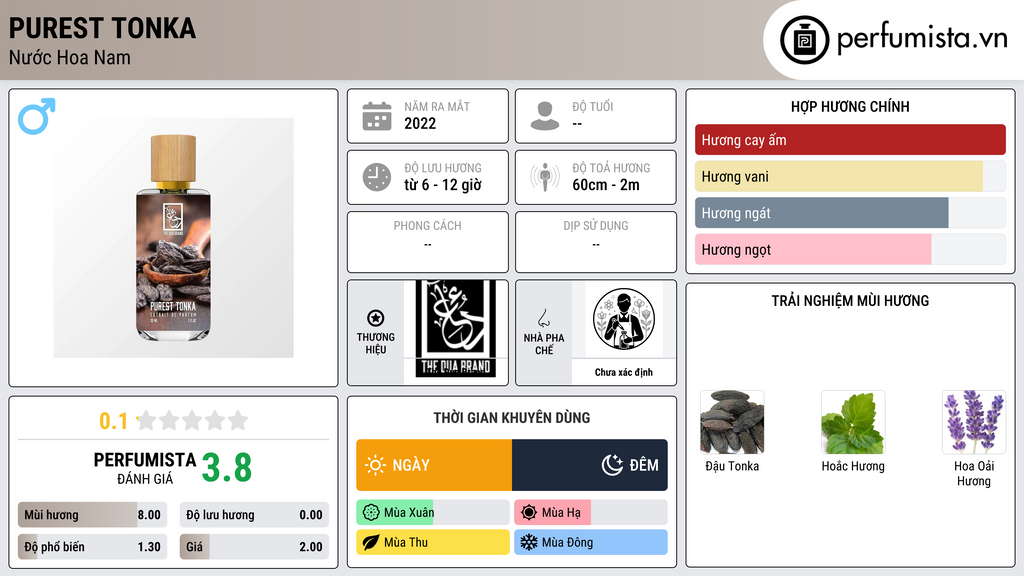1024x576 pixels.
Task: Open the Purest Tonka bottle image
Action: 174,238
